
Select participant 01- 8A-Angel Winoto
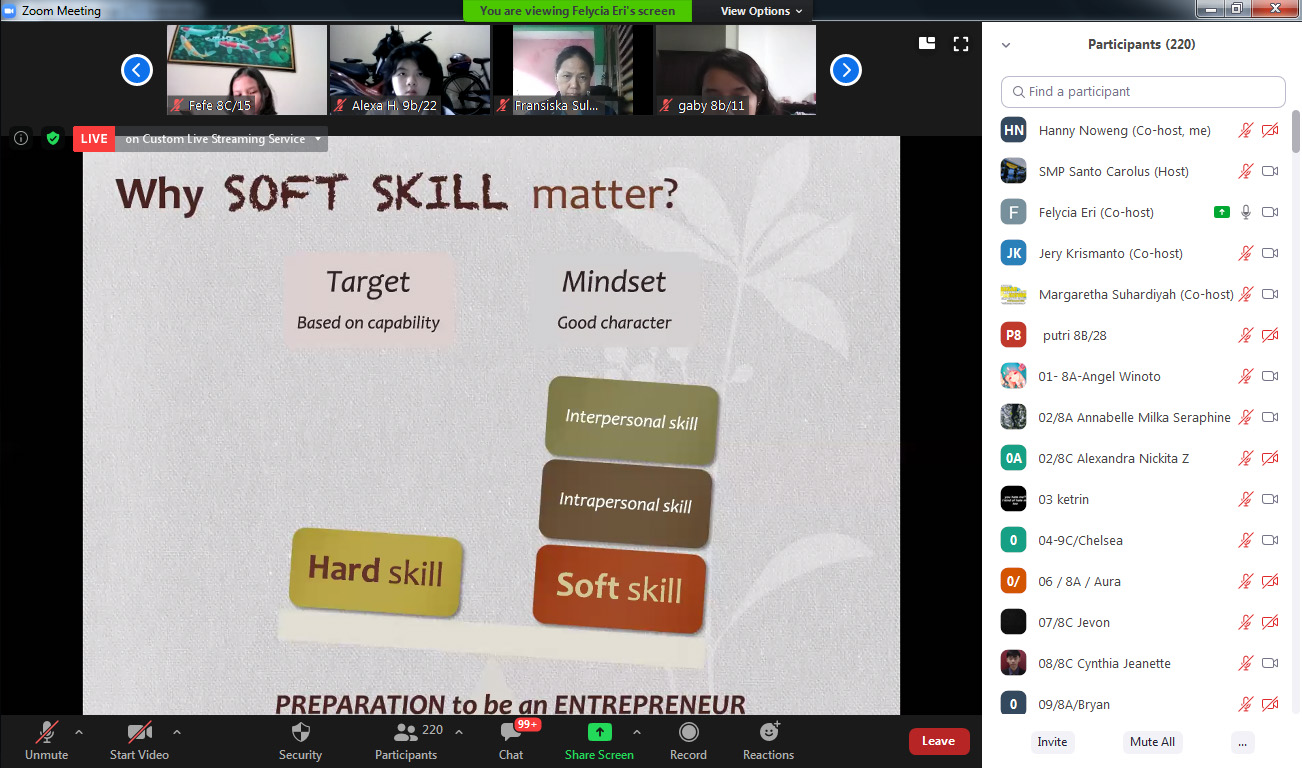pos(1142,376)
